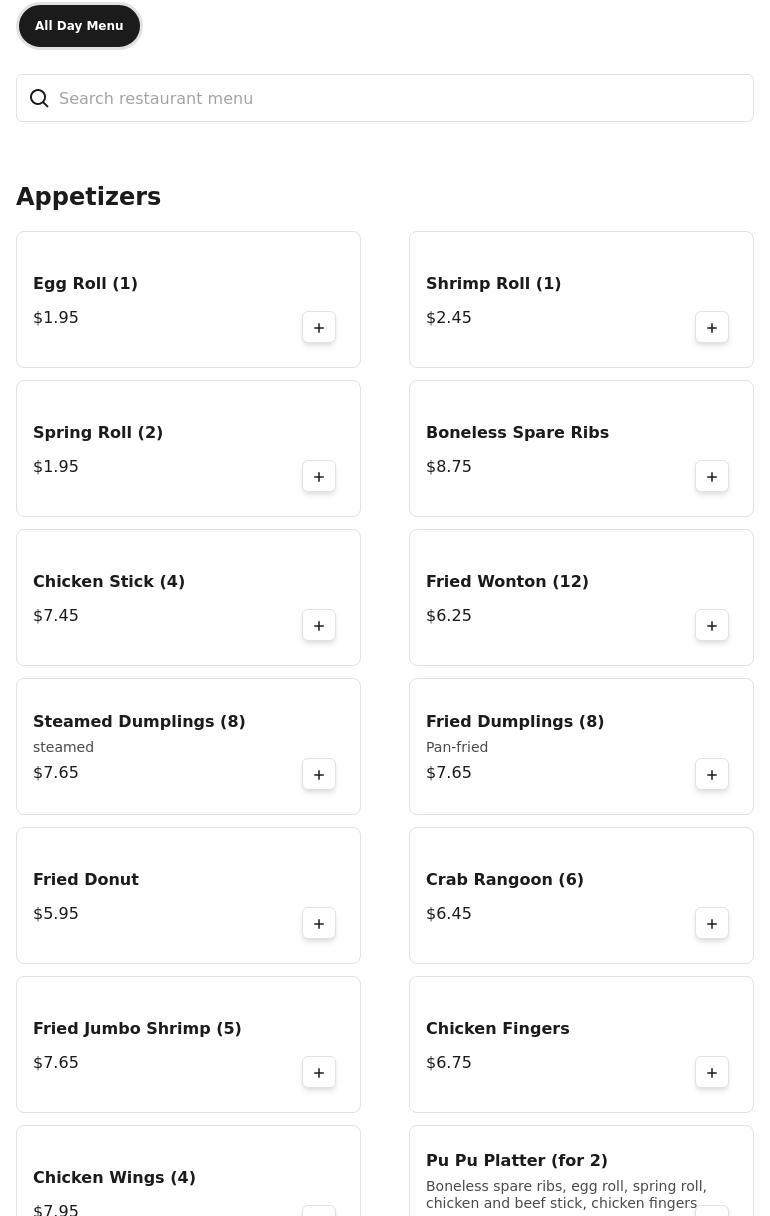
Task: Add Boneless Spare Ribs to cart
Action: [712, 477]
